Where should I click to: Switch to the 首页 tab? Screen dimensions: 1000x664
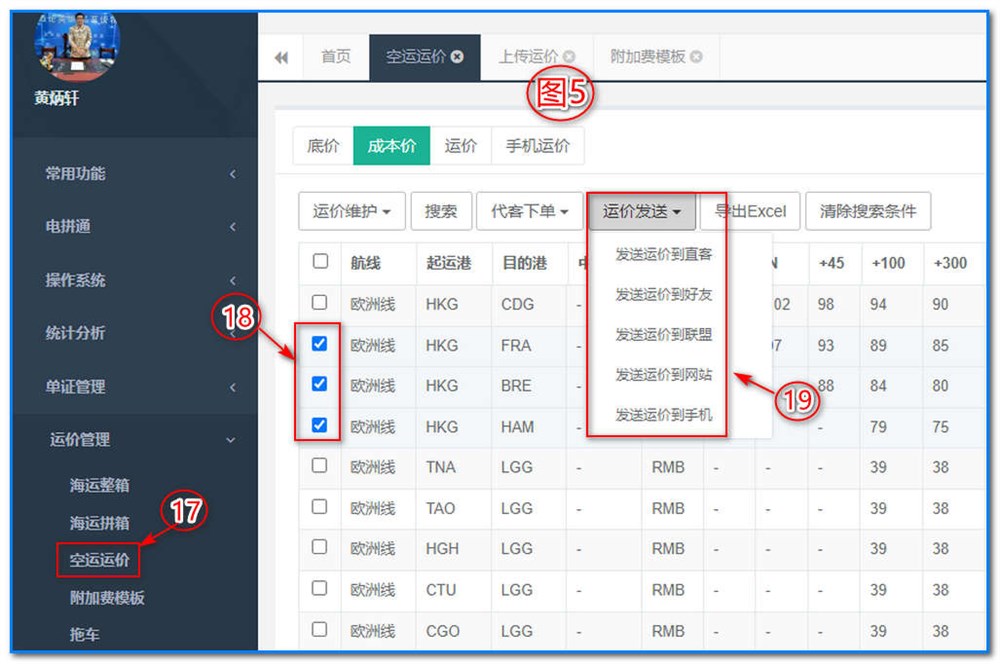click(x=334, y=56)
